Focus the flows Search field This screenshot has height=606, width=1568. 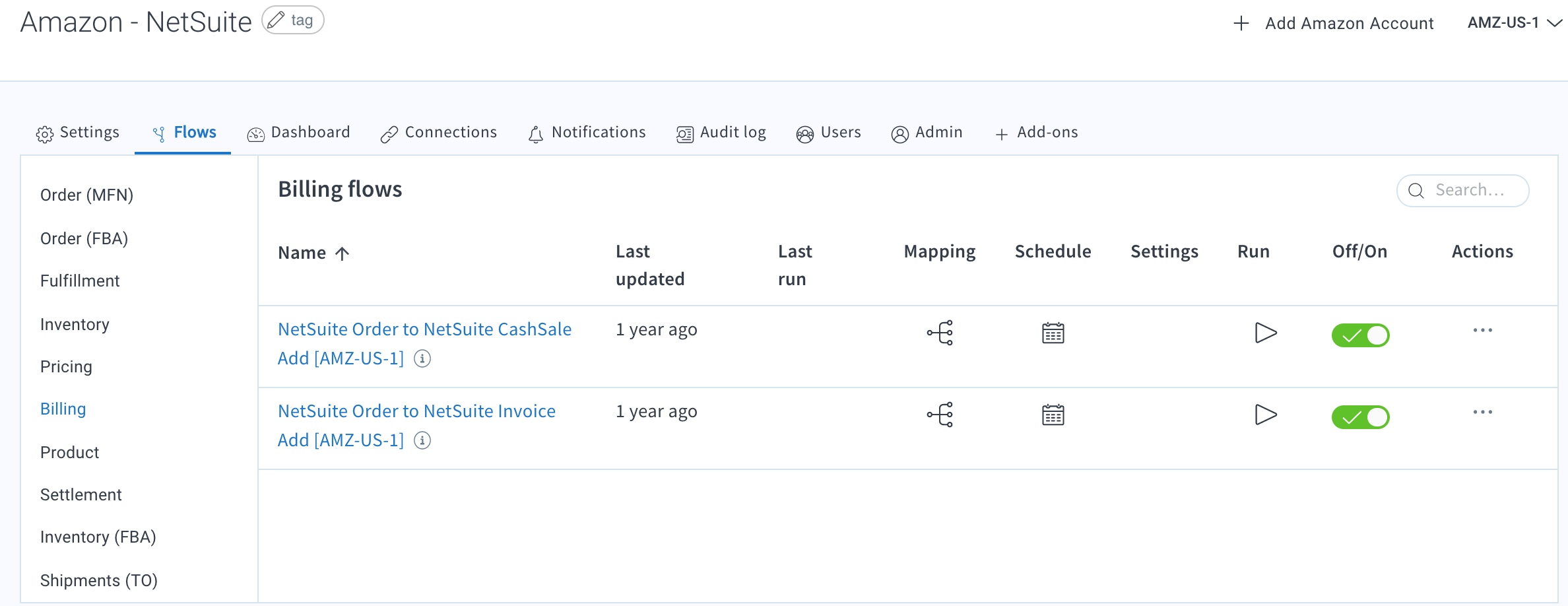click(x=1462, y=190)
